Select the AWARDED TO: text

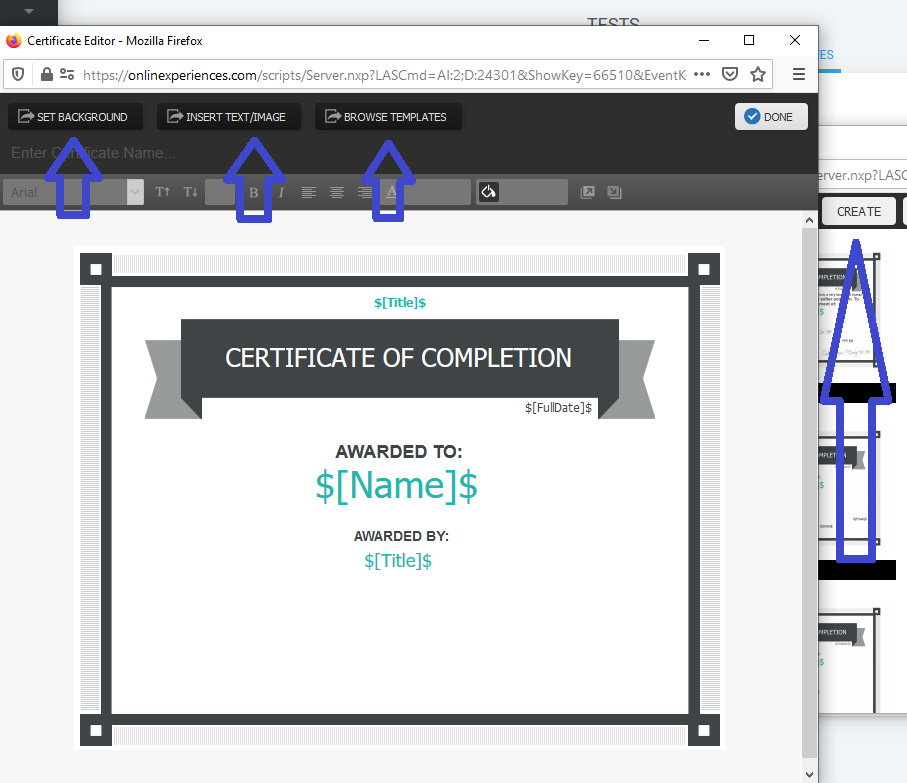click(x=399, y=452)
